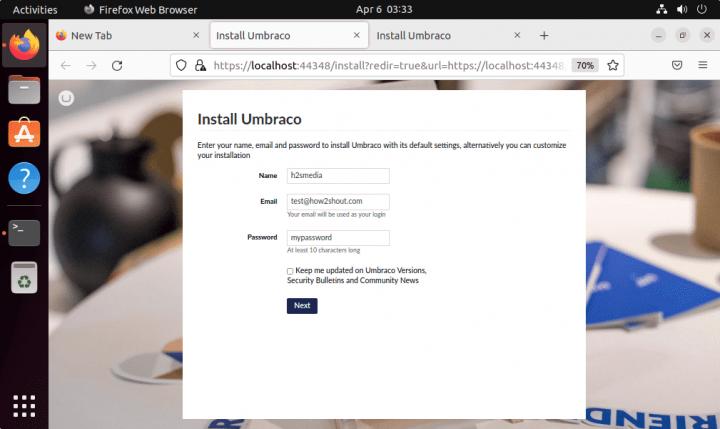The image size is (720, 429).
Task: Minimize the Firefox window
Action: [x=658, y=35]
